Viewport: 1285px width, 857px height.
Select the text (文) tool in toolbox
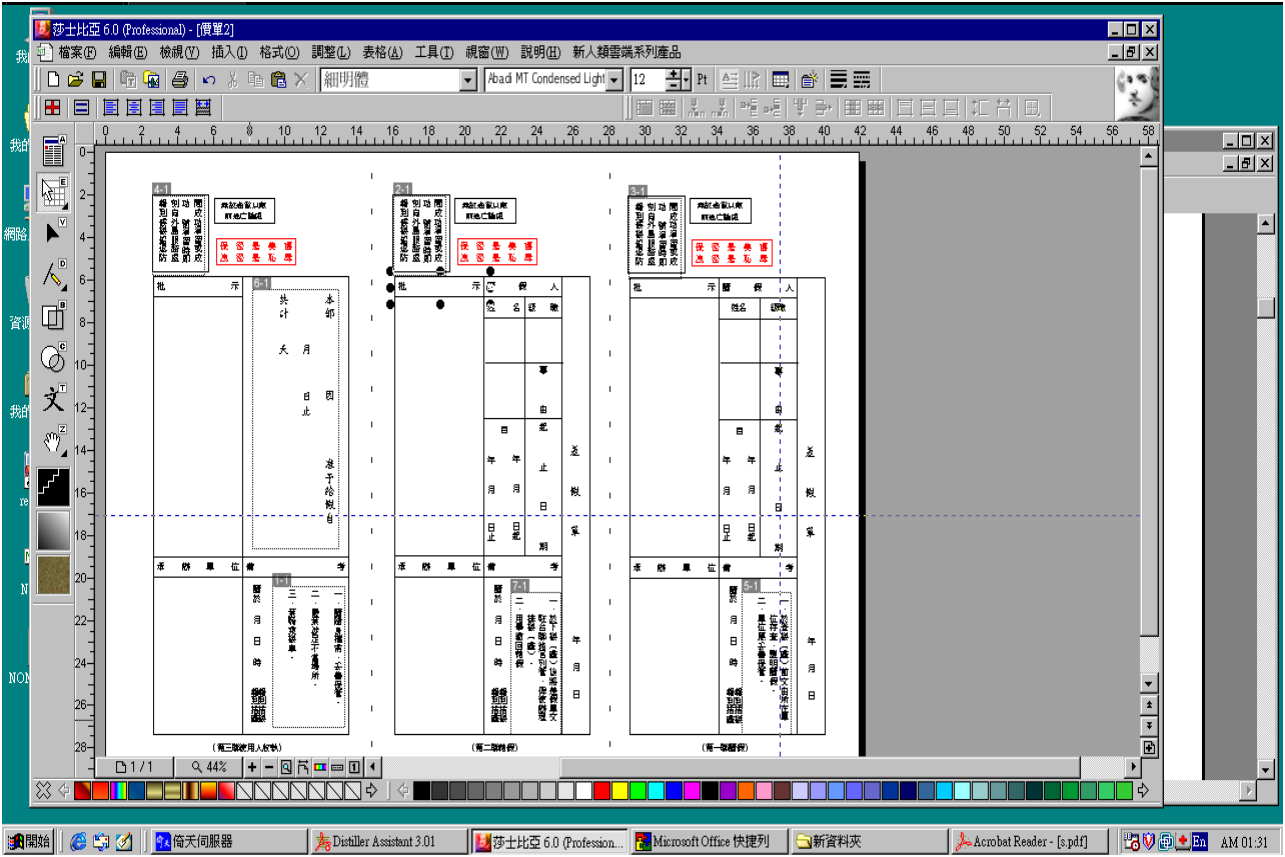[x=54, y=398]
